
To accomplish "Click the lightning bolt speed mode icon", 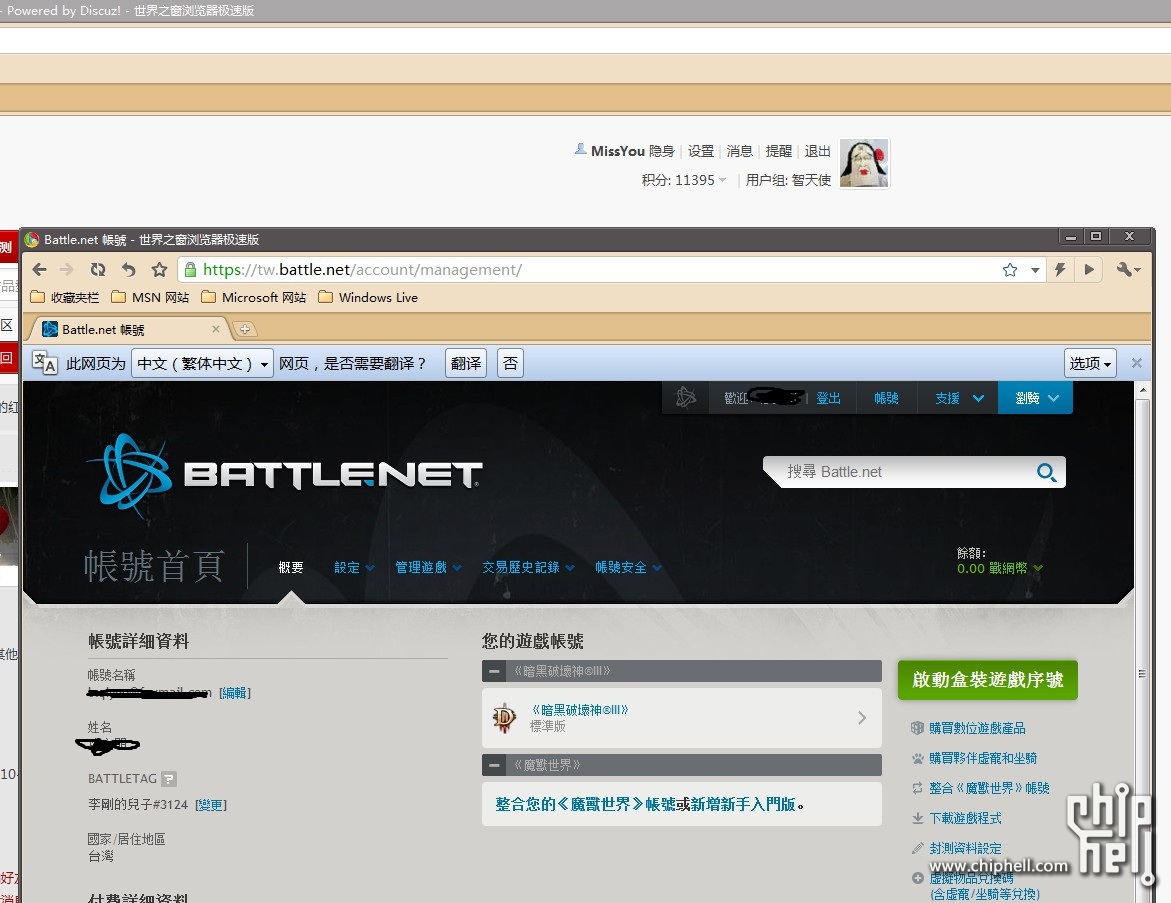I will (1060, 270).
